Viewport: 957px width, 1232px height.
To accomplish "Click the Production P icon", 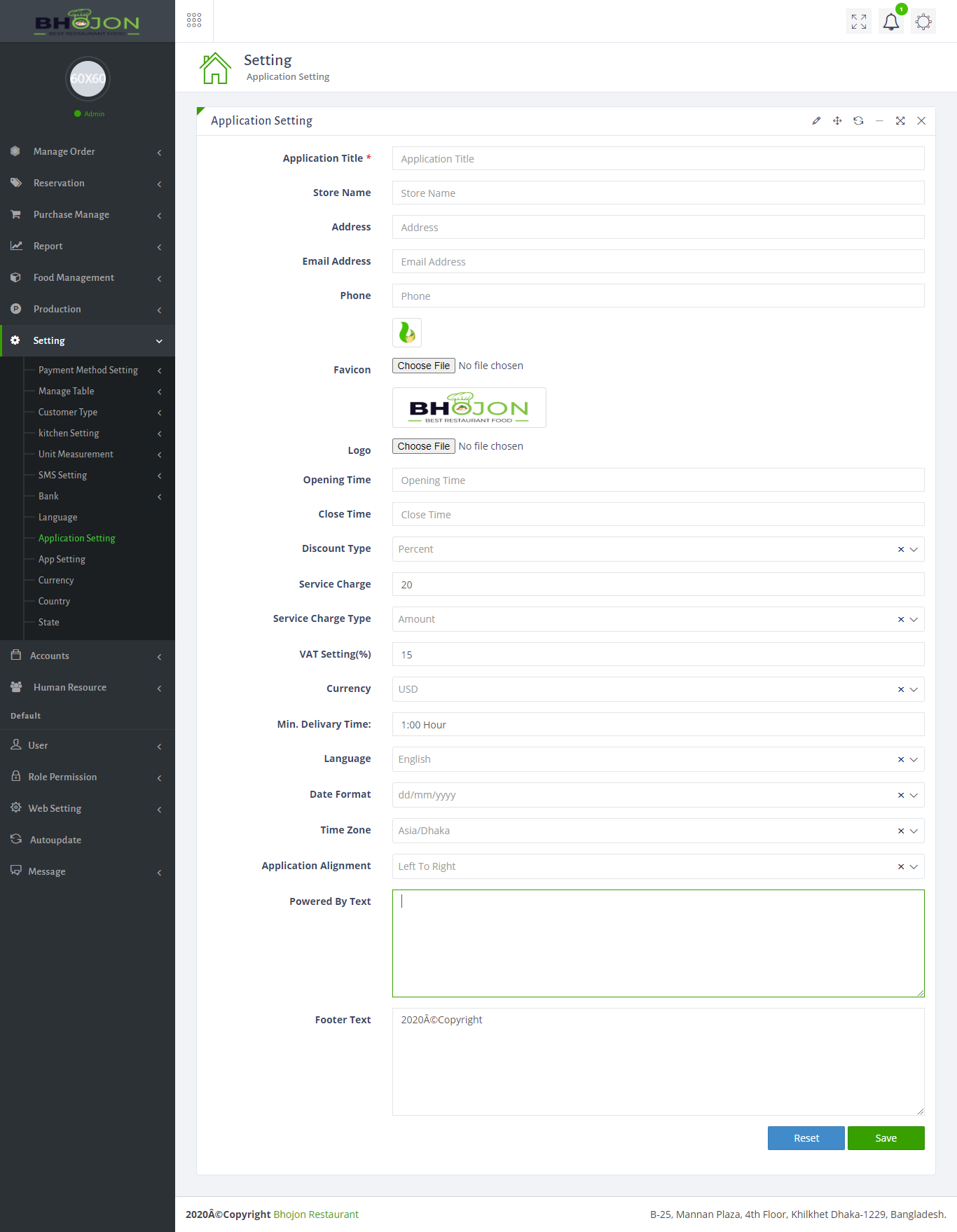I will point(15,308).
